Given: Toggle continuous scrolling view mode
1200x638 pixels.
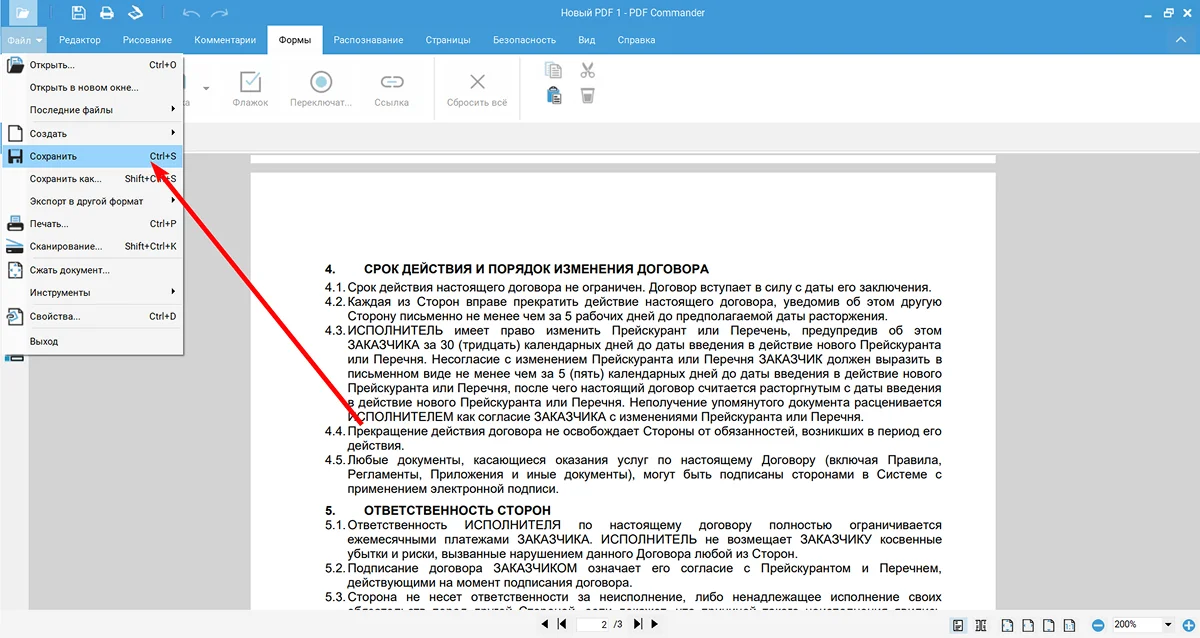Looking at the screenshot, I should [958, 625].
